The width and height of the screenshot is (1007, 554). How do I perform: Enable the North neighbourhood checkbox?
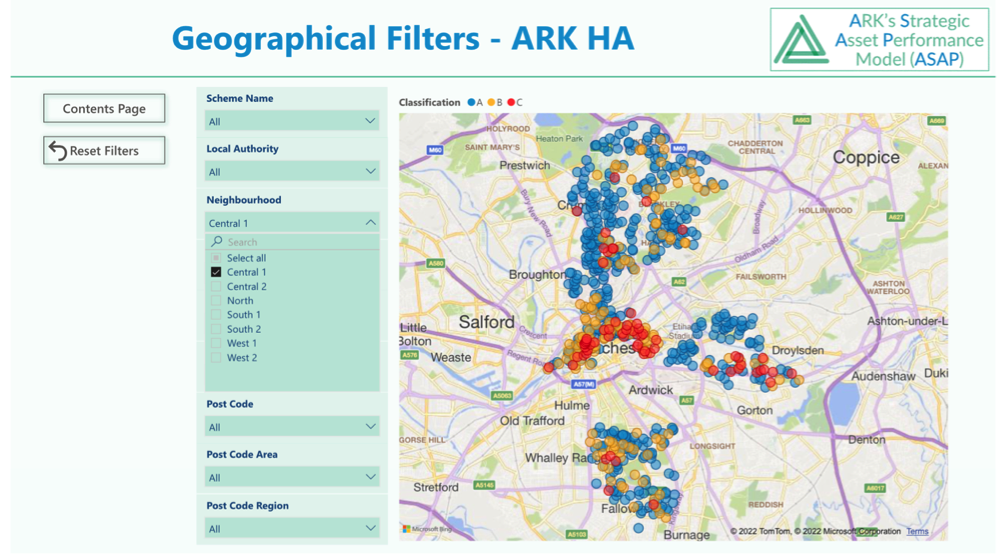[x=216, y=300]
